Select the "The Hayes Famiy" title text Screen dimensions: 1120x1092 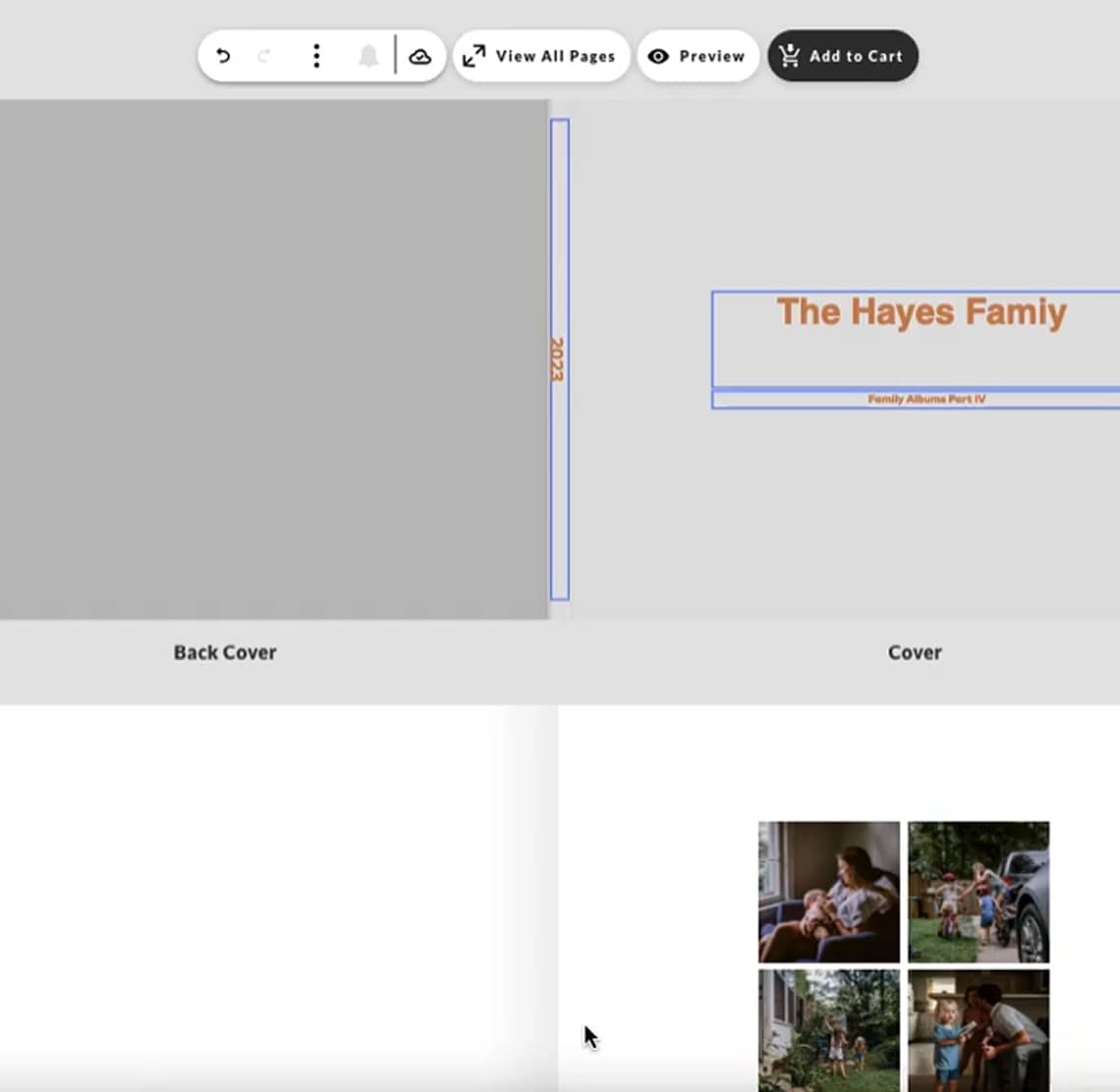[921, 313]
